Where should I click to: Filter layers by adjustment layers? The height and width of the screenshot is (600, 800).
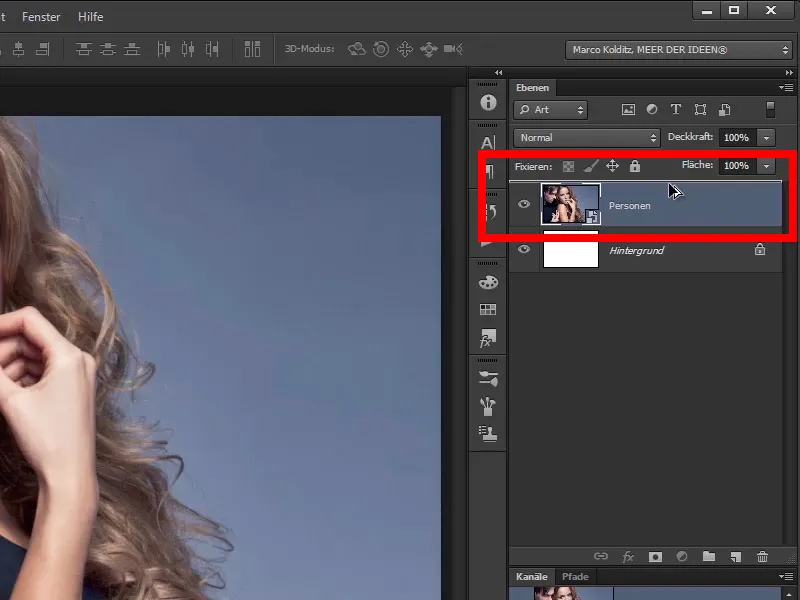point(652,109)
